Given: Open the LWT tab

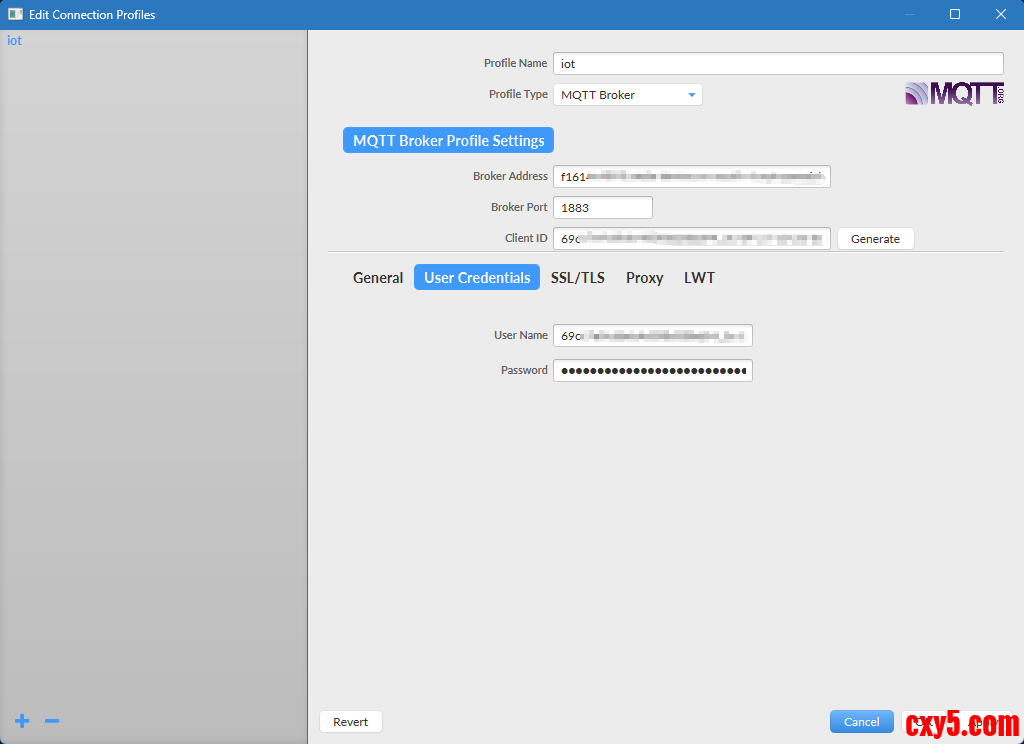Looking at the screenshot, I should (699, 278).
